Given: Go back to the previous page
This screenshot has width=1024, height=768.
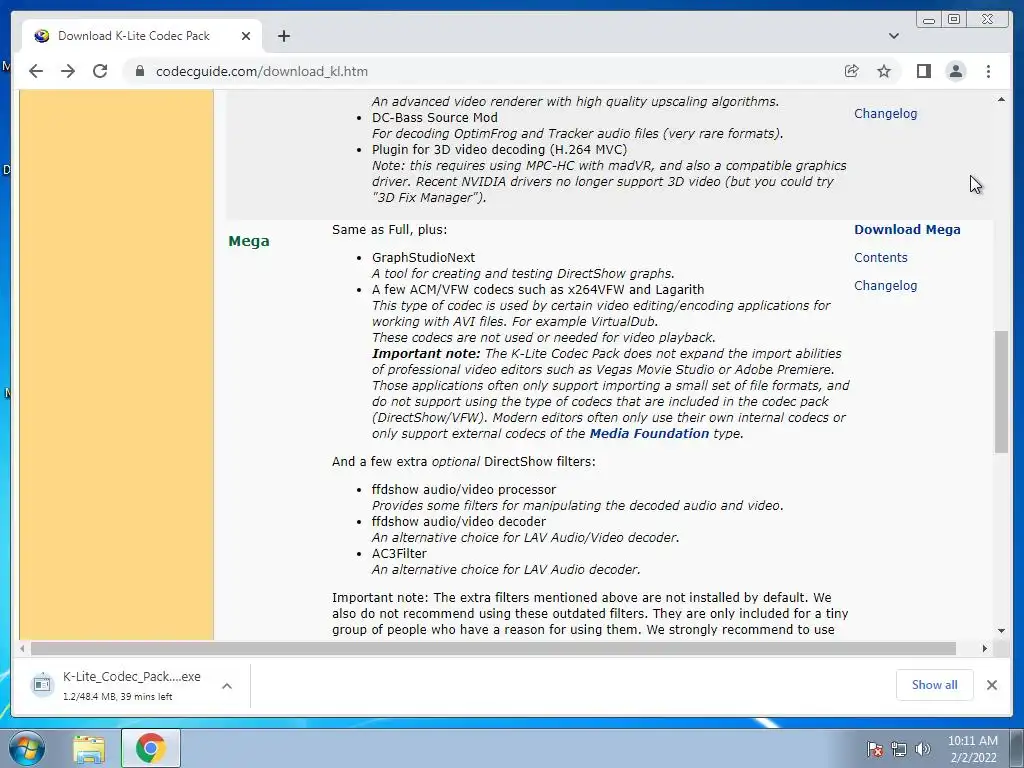Looking at the screenshot, I should point(36,71).
